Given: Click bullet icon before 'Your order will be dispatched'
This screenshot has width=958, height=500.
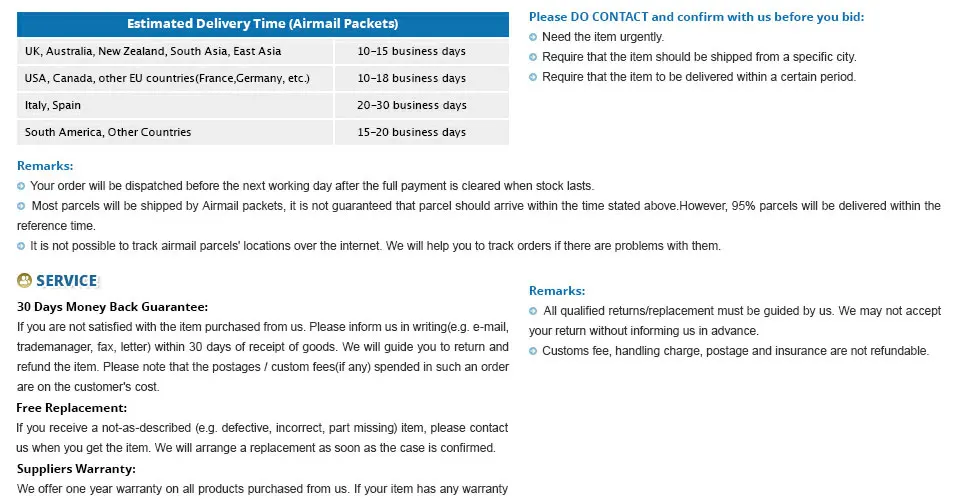Looking at the screenshot, I should (21, 186).
